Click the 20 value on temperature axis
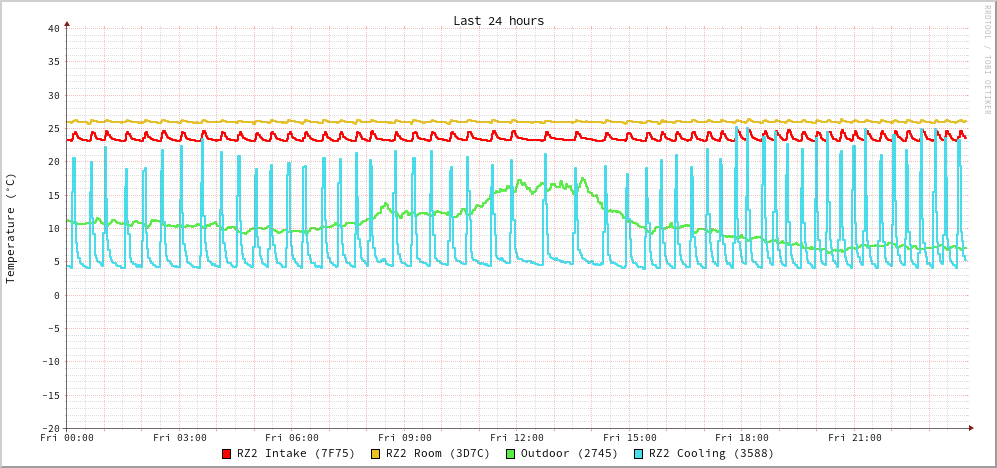This screenshot has width=997, height=468. tap(53, 162)
